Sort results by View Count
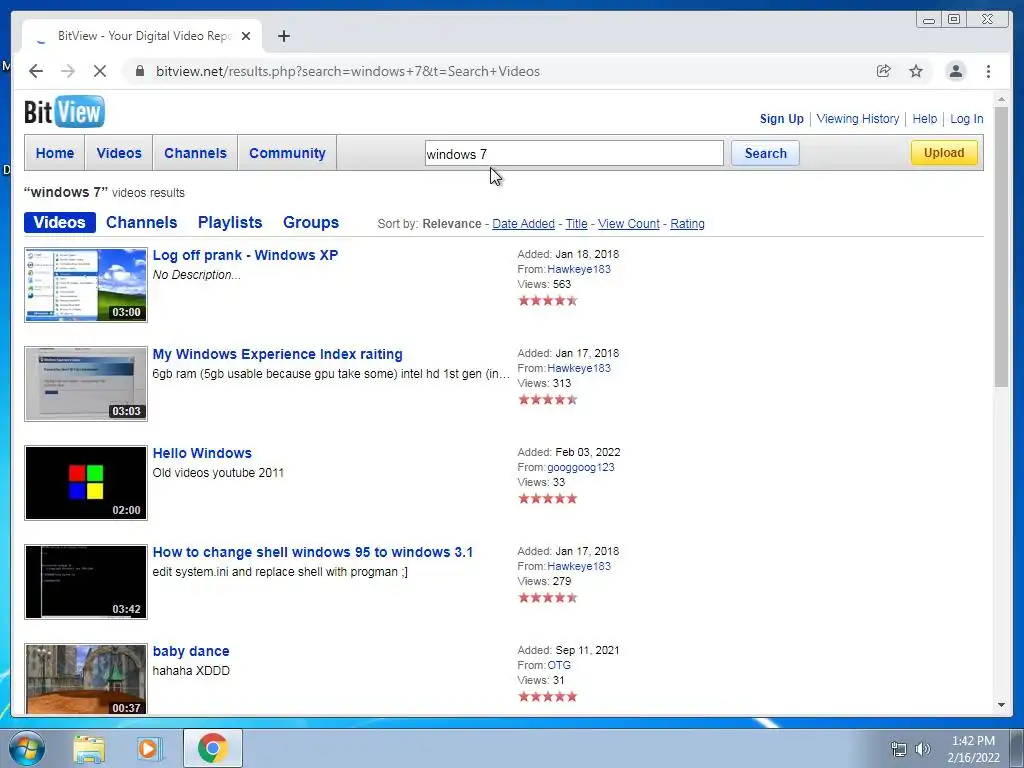Screen dimensions: 1024x768 tap(629, 223)
